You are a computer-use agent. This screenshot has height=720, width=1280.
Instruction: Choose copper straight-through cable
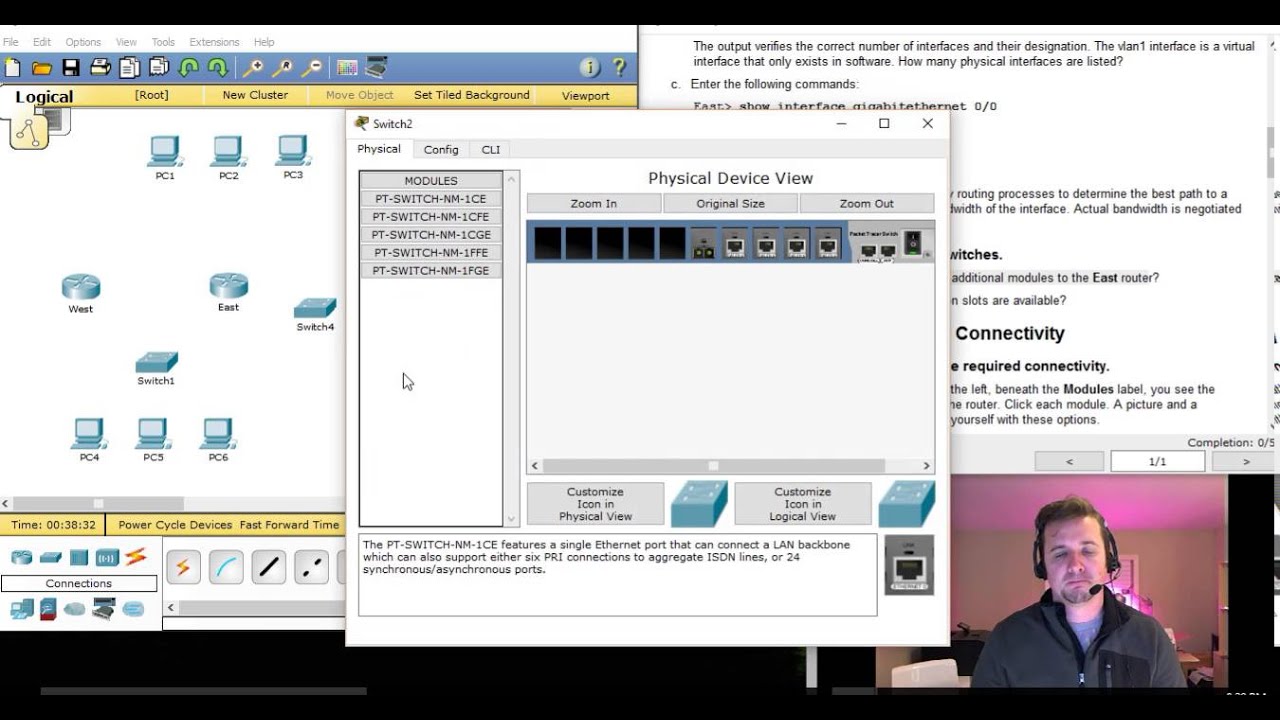pyautogui.click(x=269, y=567)
